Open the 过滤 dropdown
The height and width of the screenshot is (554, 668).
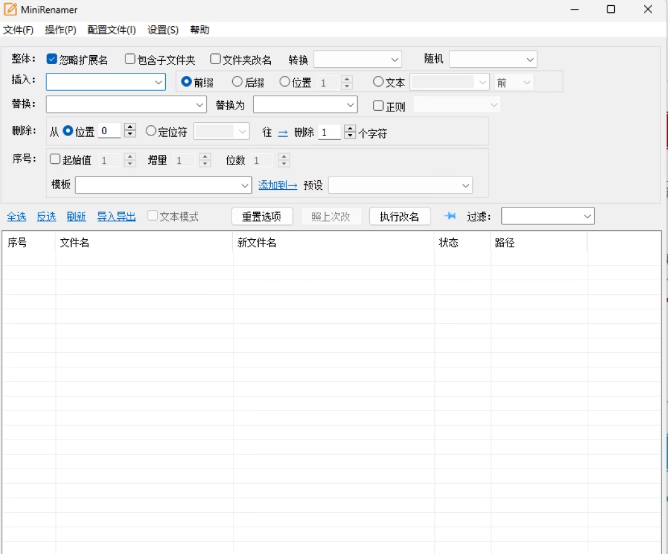pos(547,216)
